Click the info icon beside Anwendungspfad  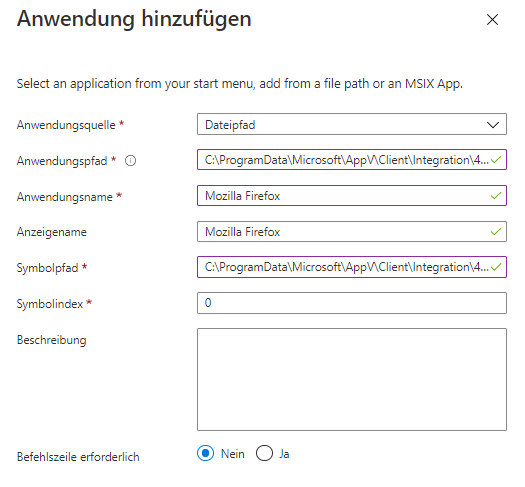click(x=130, y=161)
